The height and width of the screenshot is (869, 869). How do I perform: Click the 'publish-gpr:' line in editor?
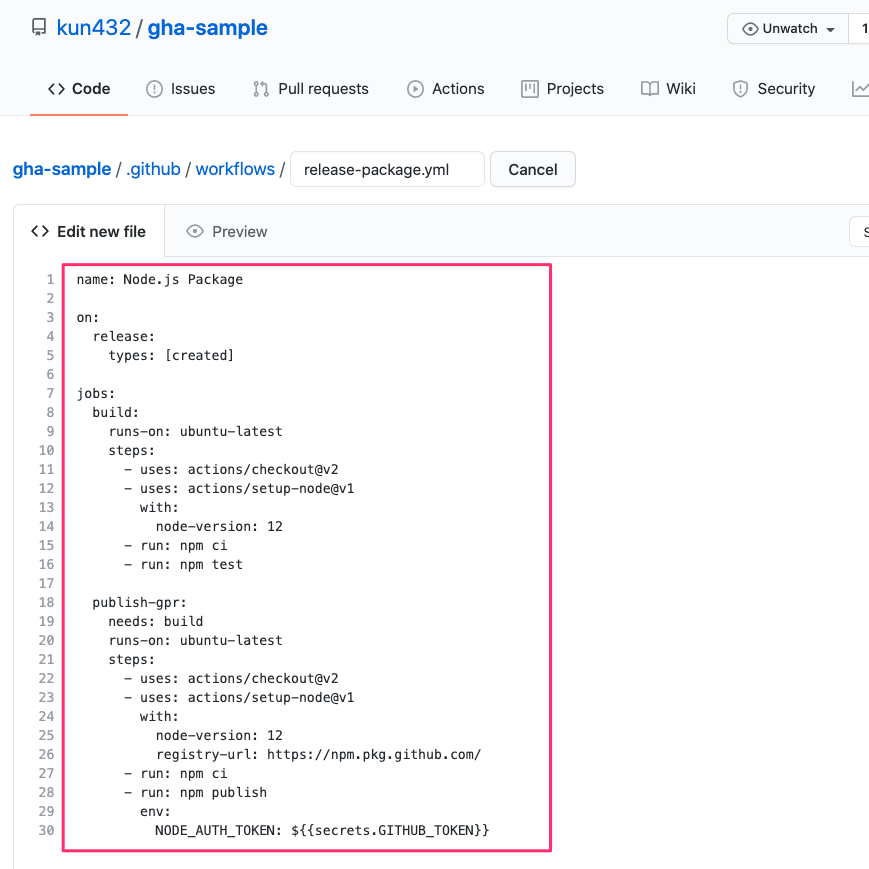(x=140, y=602)
